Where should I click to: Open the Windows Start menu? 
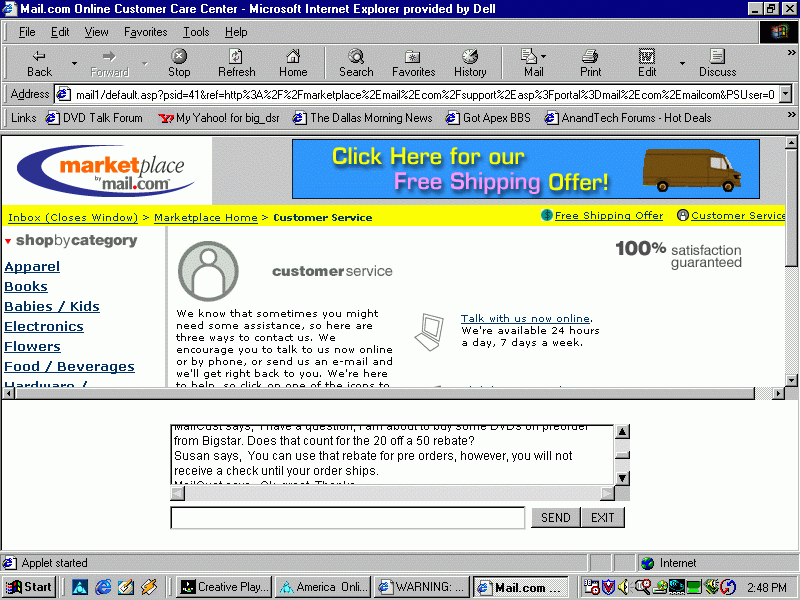pos(29,587)
